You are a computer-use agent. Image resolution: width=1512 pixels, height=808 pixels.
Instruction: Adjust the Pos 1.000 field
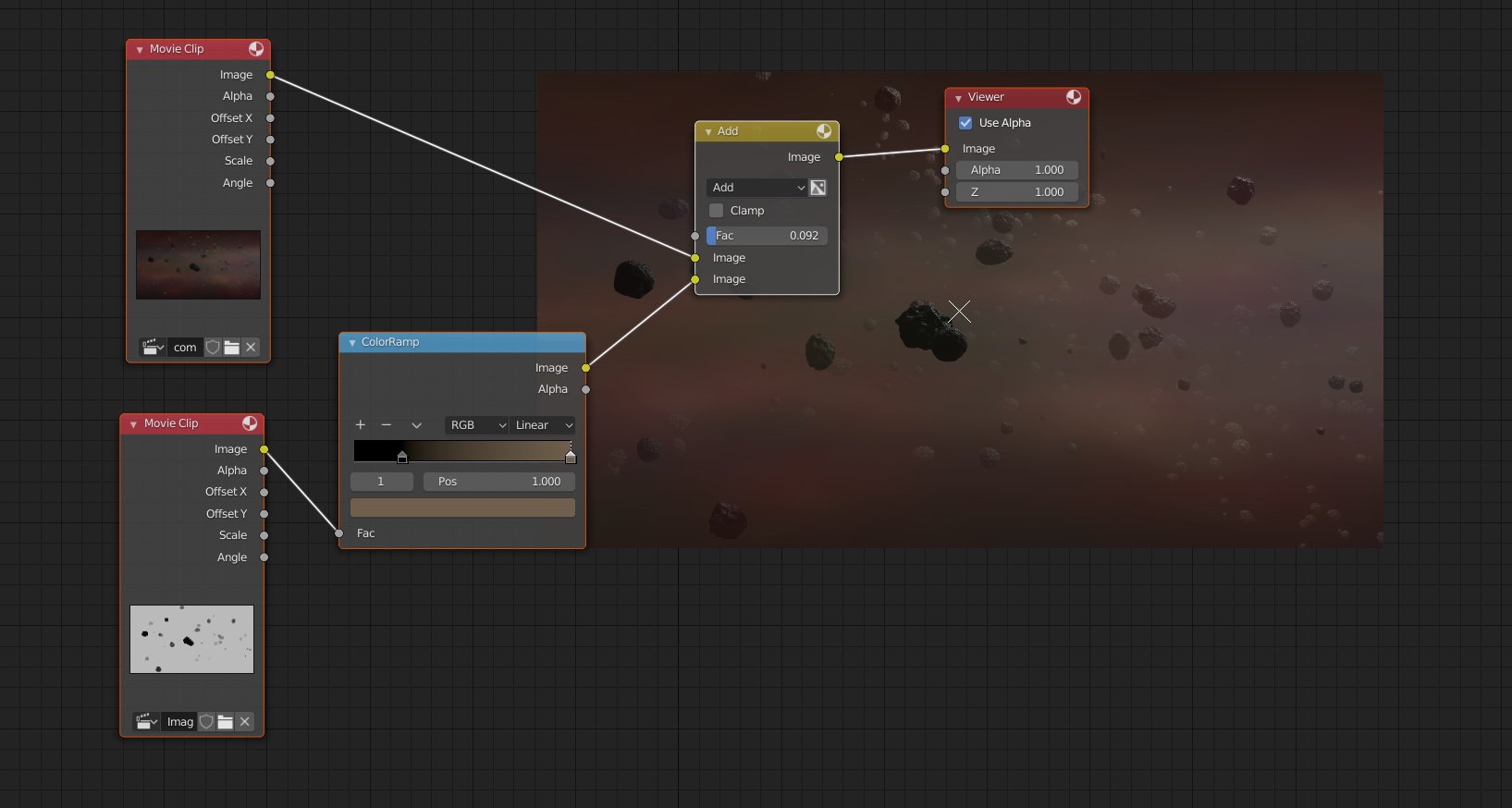(499, 482)
